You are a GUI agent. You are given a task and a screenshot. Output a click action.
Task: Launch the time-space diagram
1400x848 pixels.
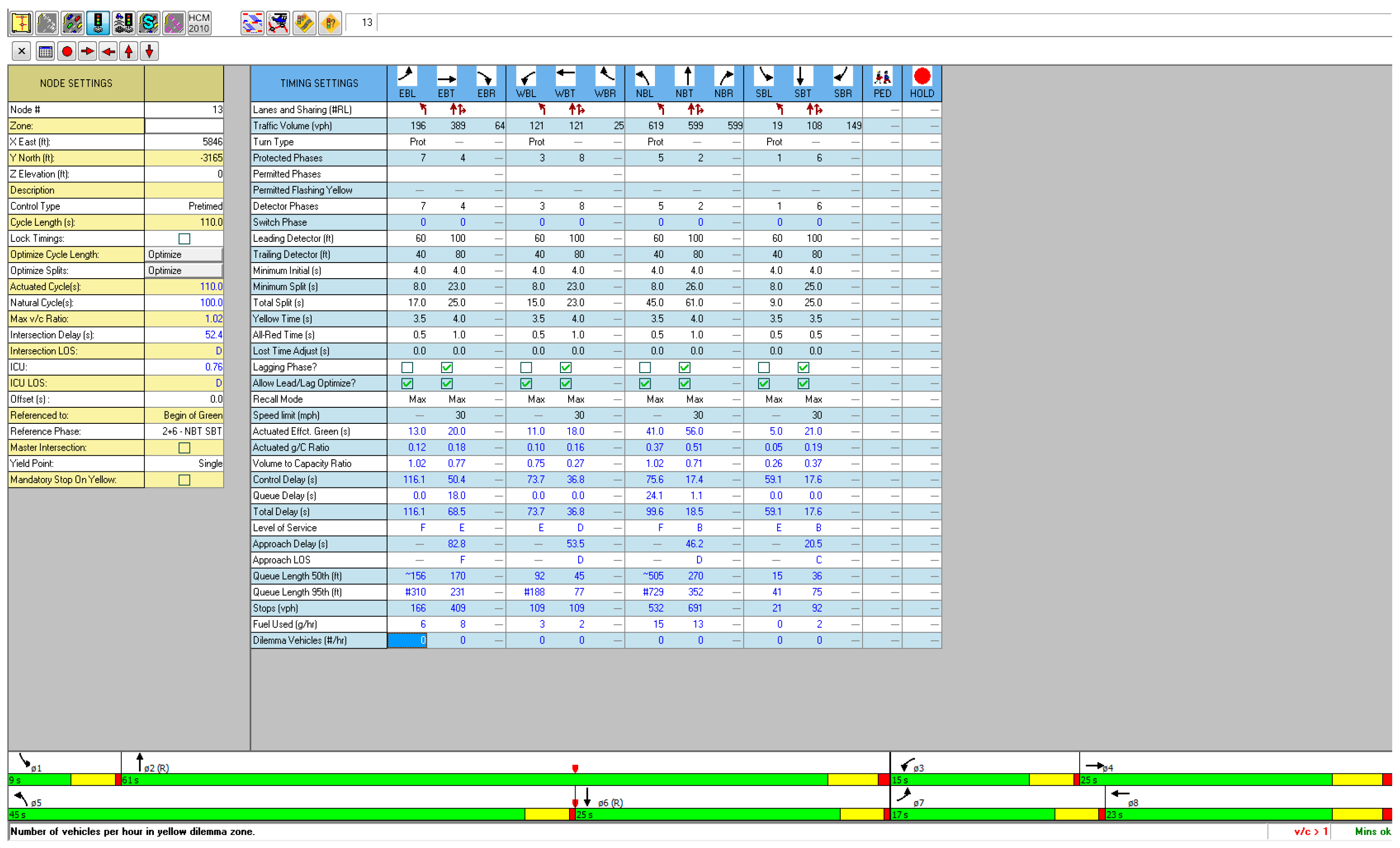(x=252, y=23)
